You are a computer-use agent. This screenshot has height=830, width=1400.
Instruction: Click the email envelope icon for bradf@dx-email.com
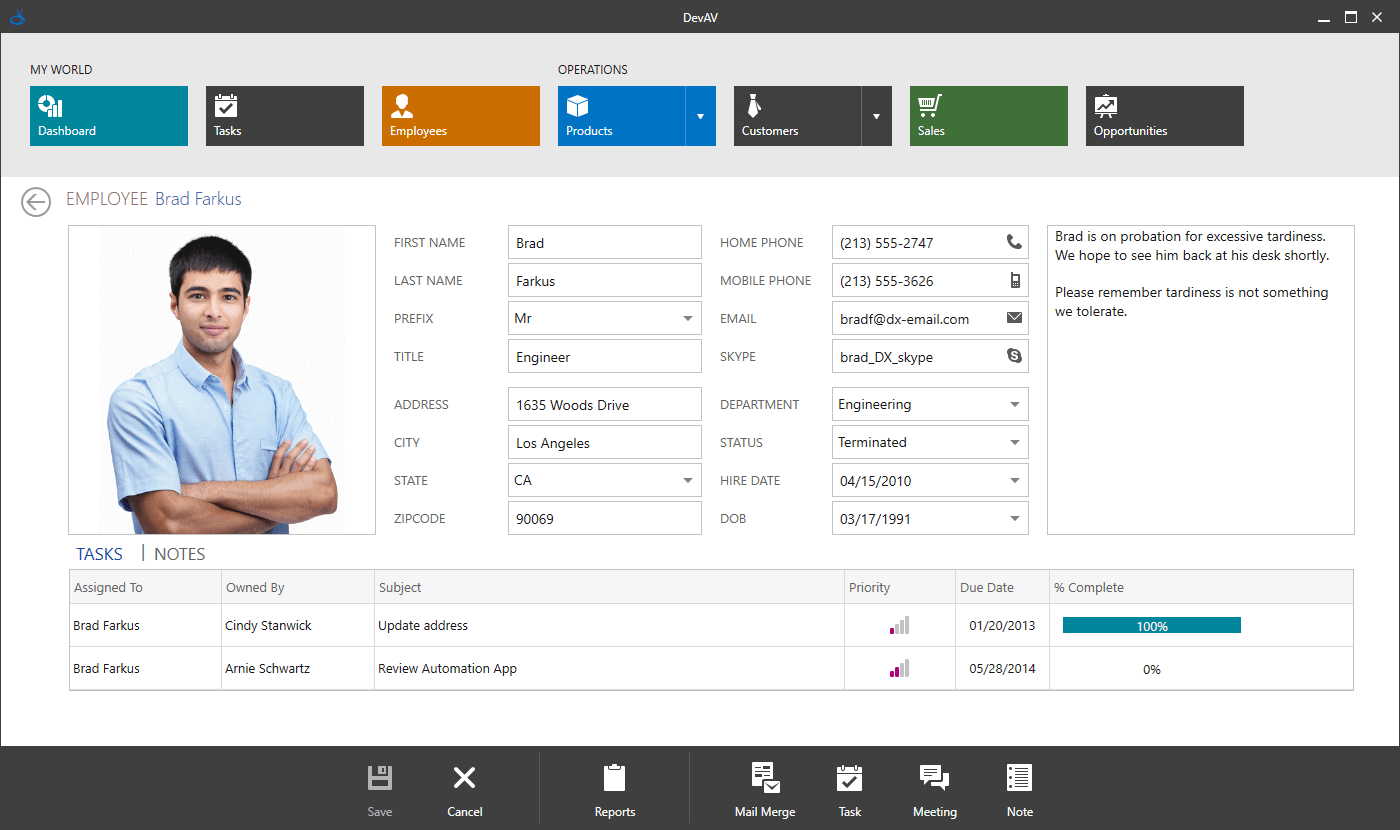pos(1013,318)
